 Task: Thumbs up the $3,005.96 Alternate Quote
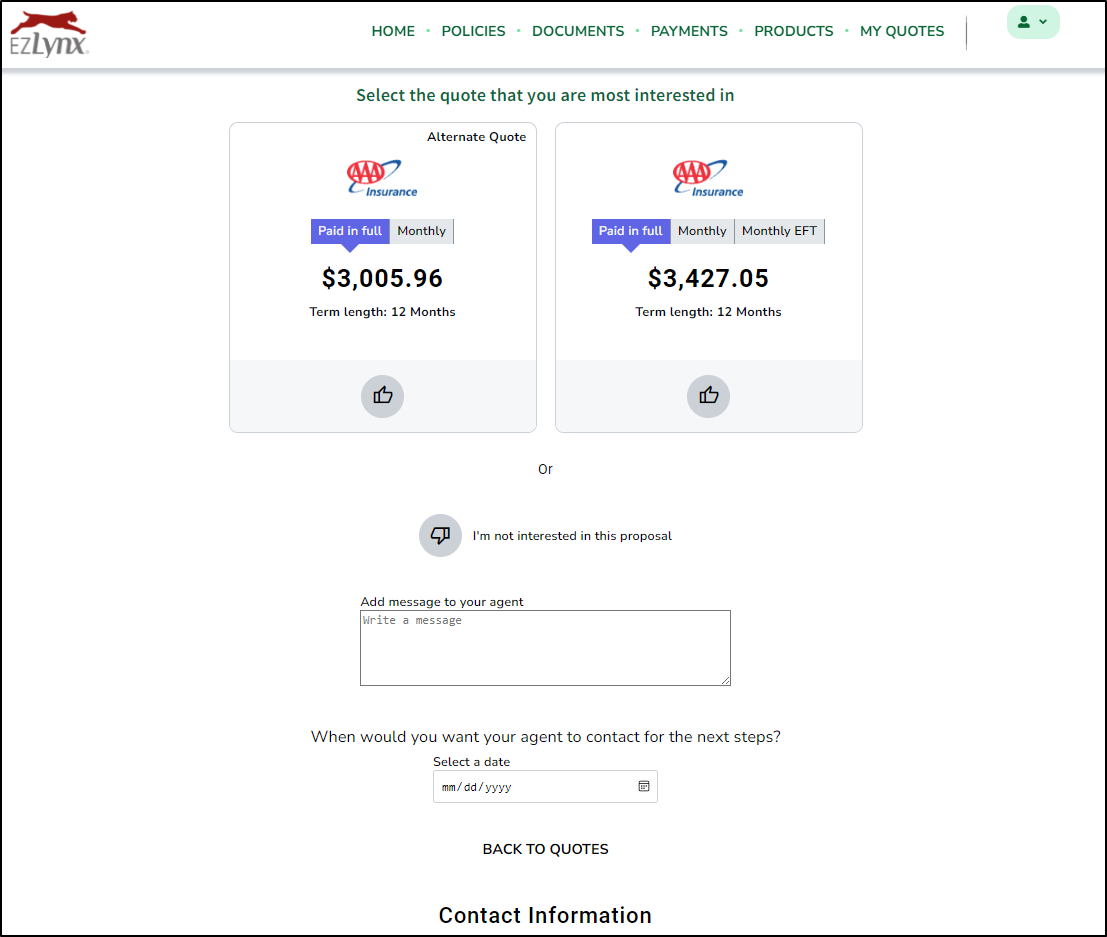pyautogui.click(x=382, y=396)
